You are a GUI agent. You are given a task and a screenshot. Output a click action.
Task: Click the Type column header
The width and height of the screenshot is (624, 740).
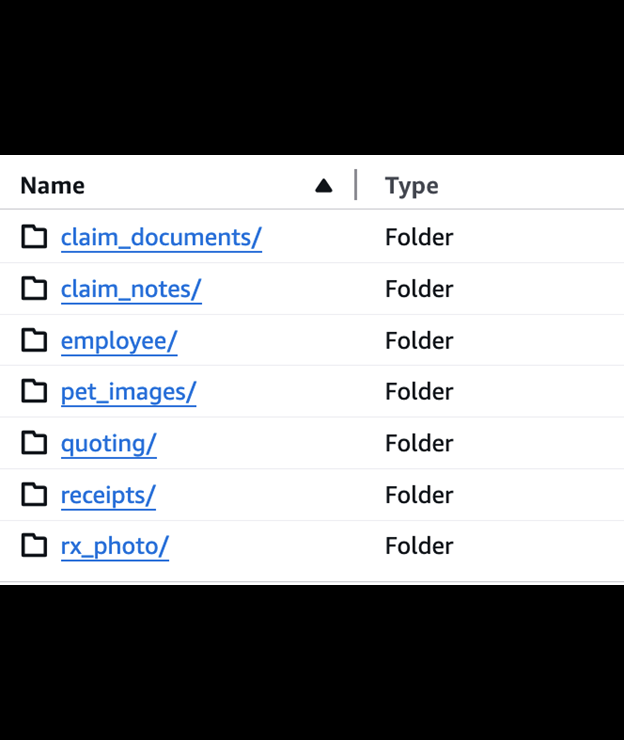[x=411, y=186]
